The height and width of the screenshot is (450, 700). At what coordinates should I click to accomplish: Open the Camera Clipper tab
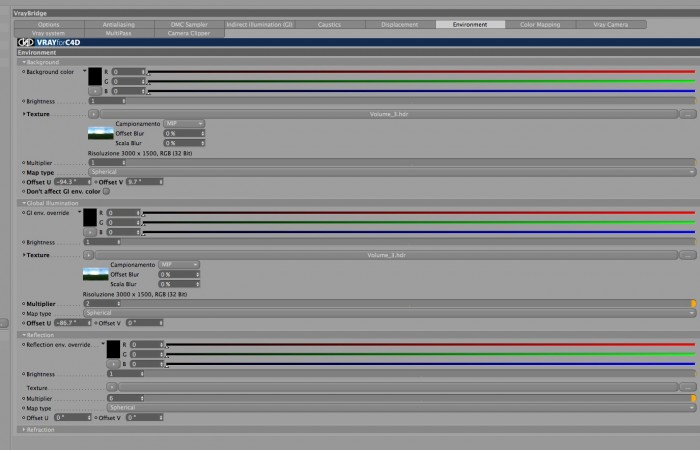tap(189, 33)
